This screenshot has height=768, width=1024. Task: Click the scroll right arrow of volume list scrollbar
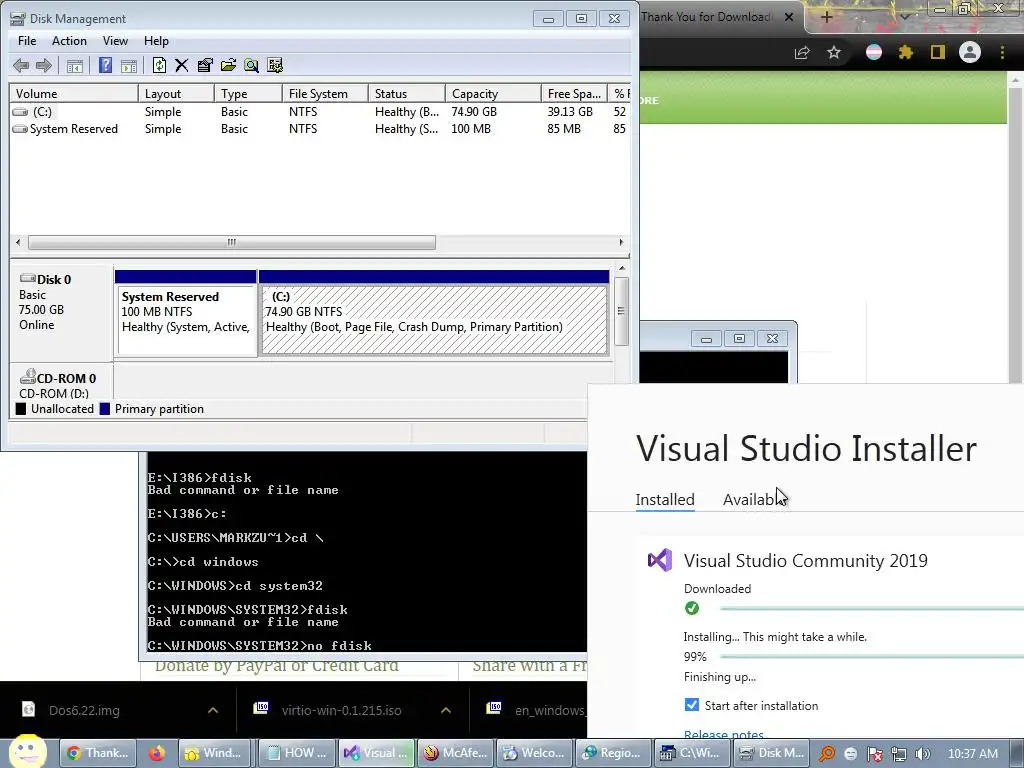tap(621, 242)
